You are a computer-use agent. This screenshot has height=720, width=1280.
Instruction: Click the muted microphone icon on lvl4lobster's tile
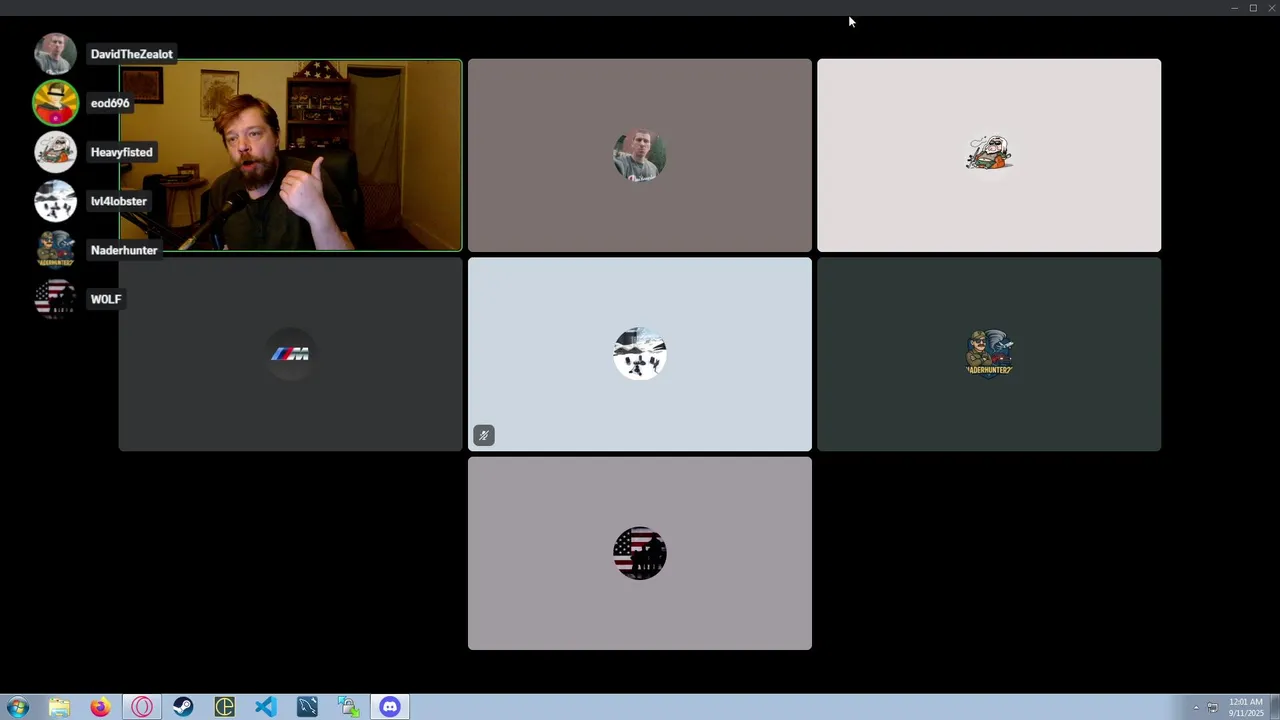click(484, 435)
